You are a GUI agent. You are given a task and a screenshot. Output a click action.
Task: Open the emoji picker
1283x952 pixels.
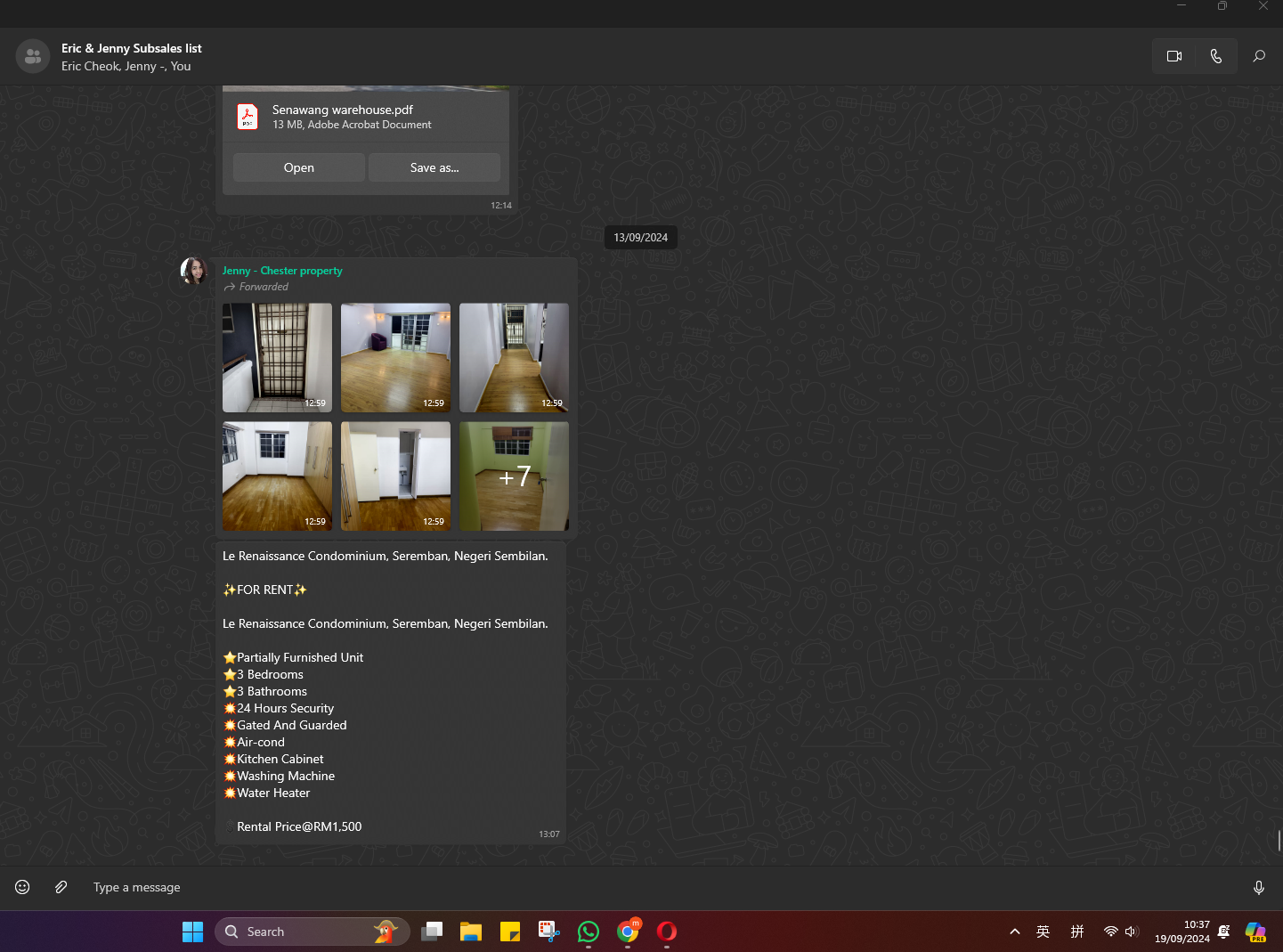coord(22,887)
